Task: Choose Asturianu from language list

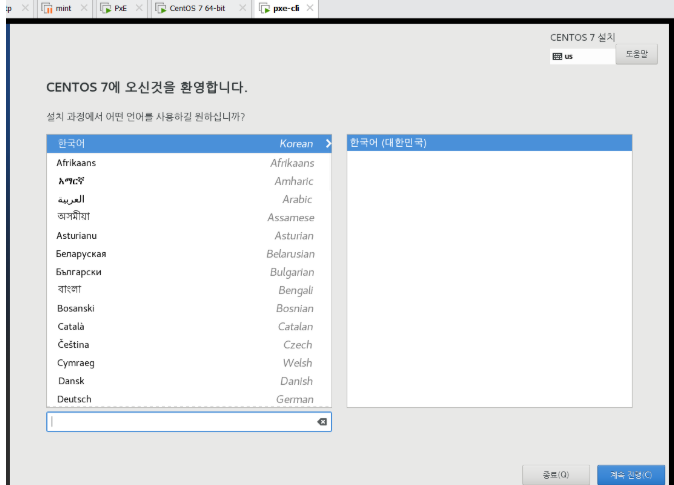Action: pos(189,236)
